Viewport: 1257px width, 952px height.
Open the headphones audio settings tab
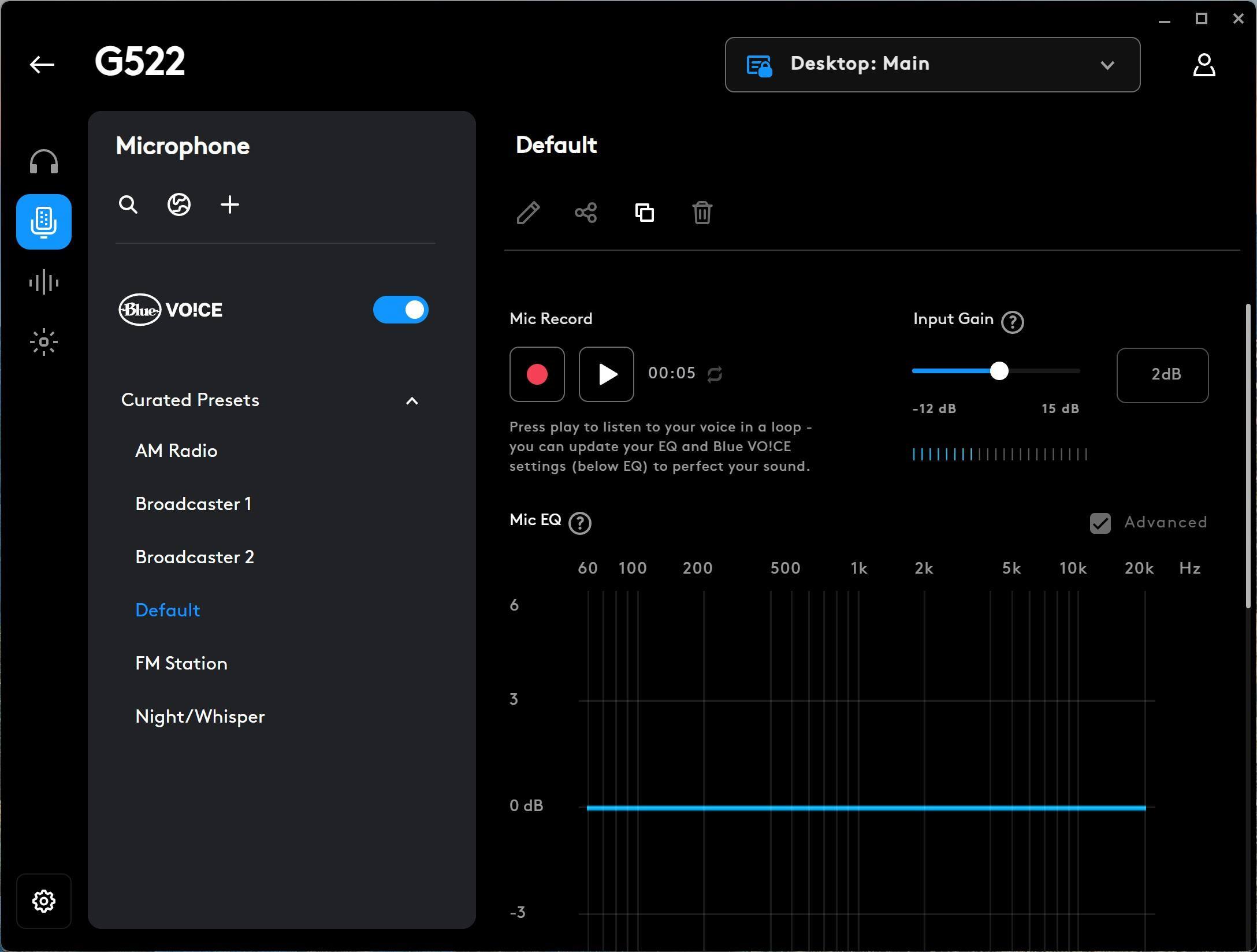[x=44, y=162]
